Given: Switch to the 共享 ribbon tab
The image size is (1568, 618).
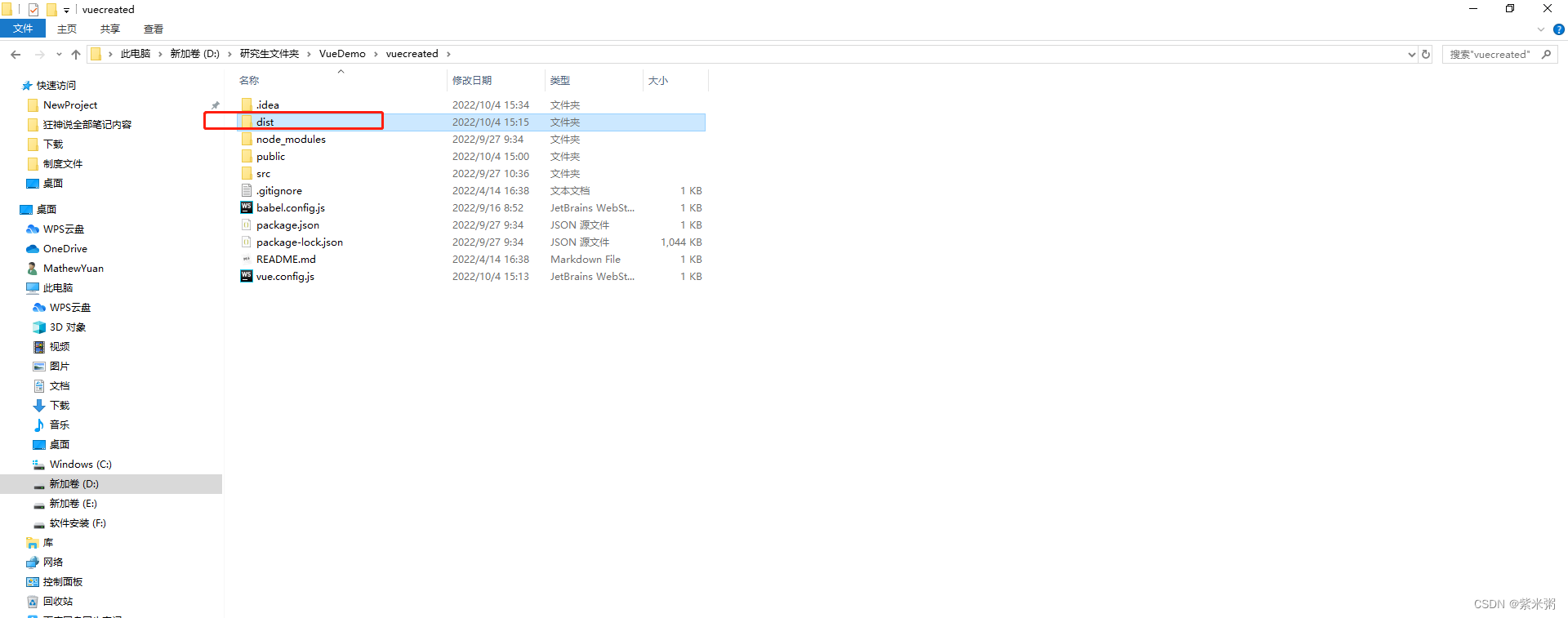Looking at the screenshot, I should pyautogui.click(x=110, y=29).
